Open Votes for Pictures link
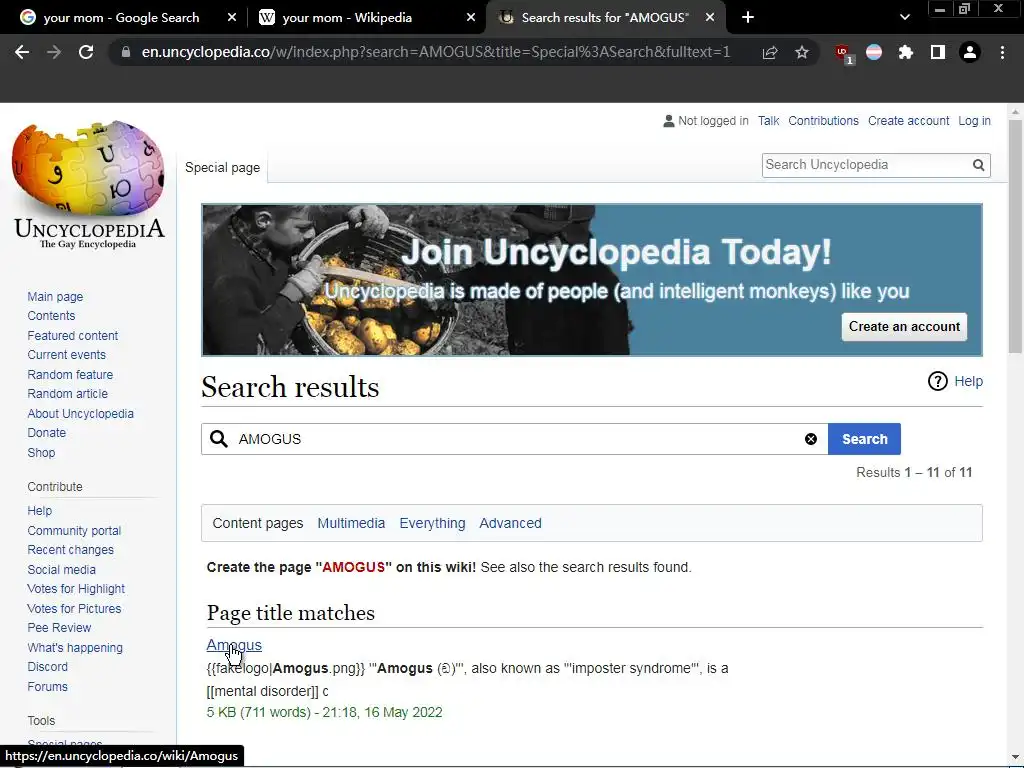Image resolution: width=1024 pixels, height=768 pixels. (x=74, y=609)
